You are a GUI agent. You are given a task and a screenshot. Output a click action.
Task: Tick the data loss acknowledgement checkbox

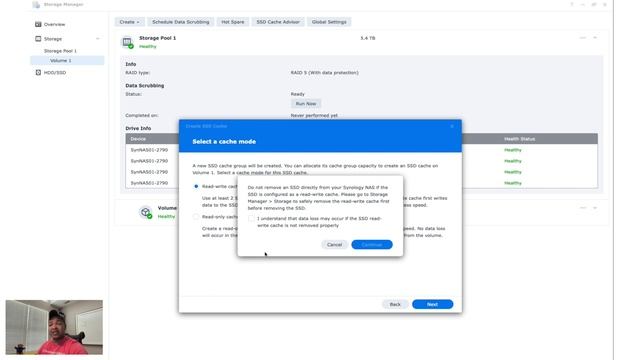251,218
